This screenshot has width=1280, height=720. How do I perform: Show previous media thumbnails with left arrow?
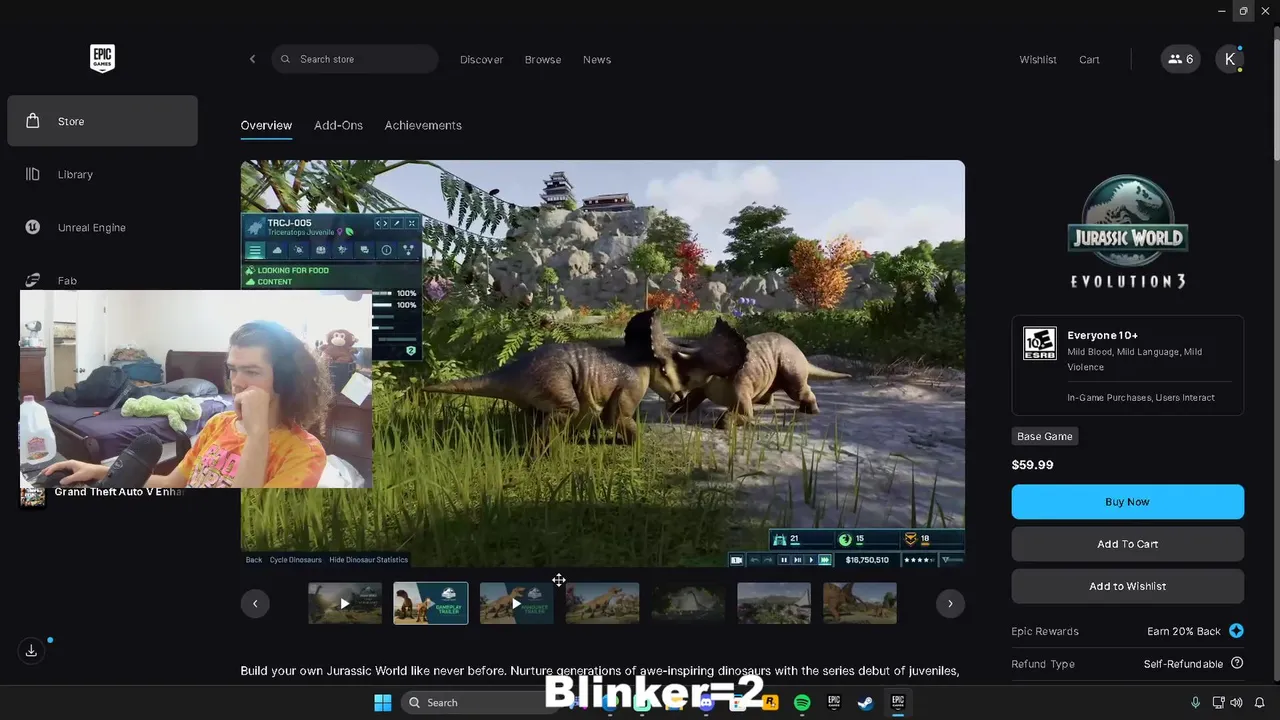(255, 603)
